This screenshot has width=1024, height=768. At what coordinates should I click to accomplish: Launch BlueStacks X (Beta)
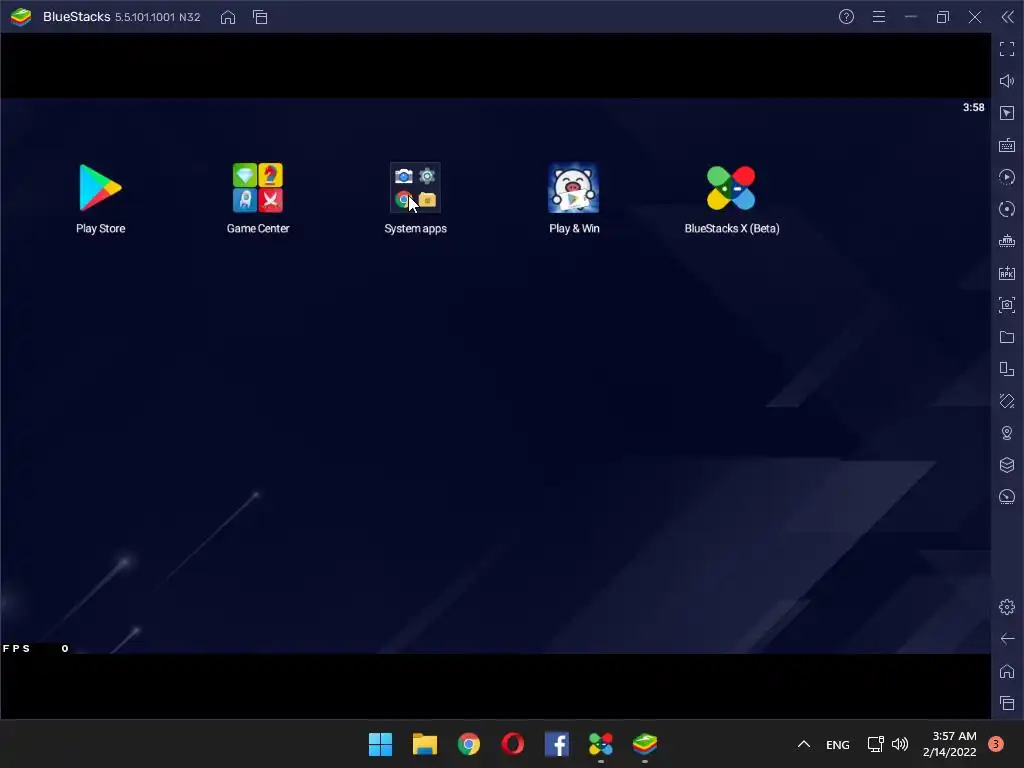coord(731,188)
